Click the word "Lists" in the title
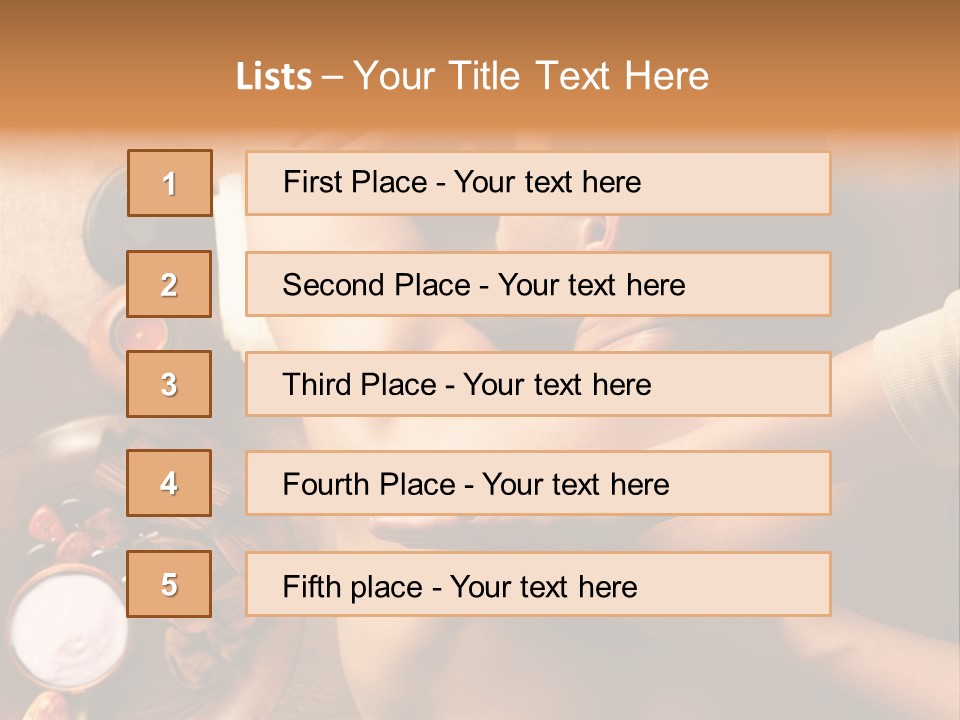Viewport: 960px width, 720px height. 274,77
